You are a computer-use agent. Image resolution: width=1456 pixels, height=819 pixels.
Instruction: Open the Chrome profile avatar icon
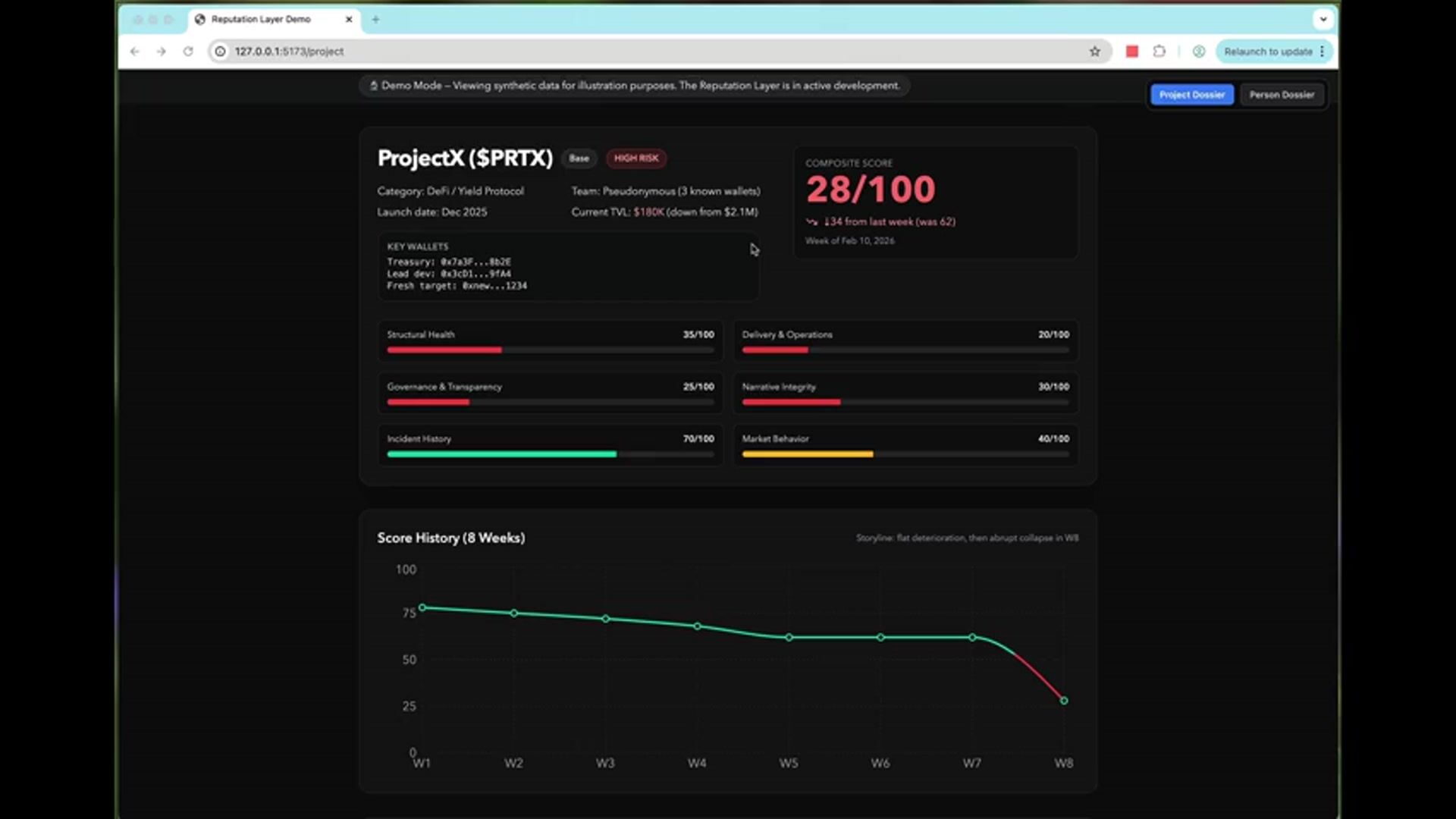coord(1199,52)
